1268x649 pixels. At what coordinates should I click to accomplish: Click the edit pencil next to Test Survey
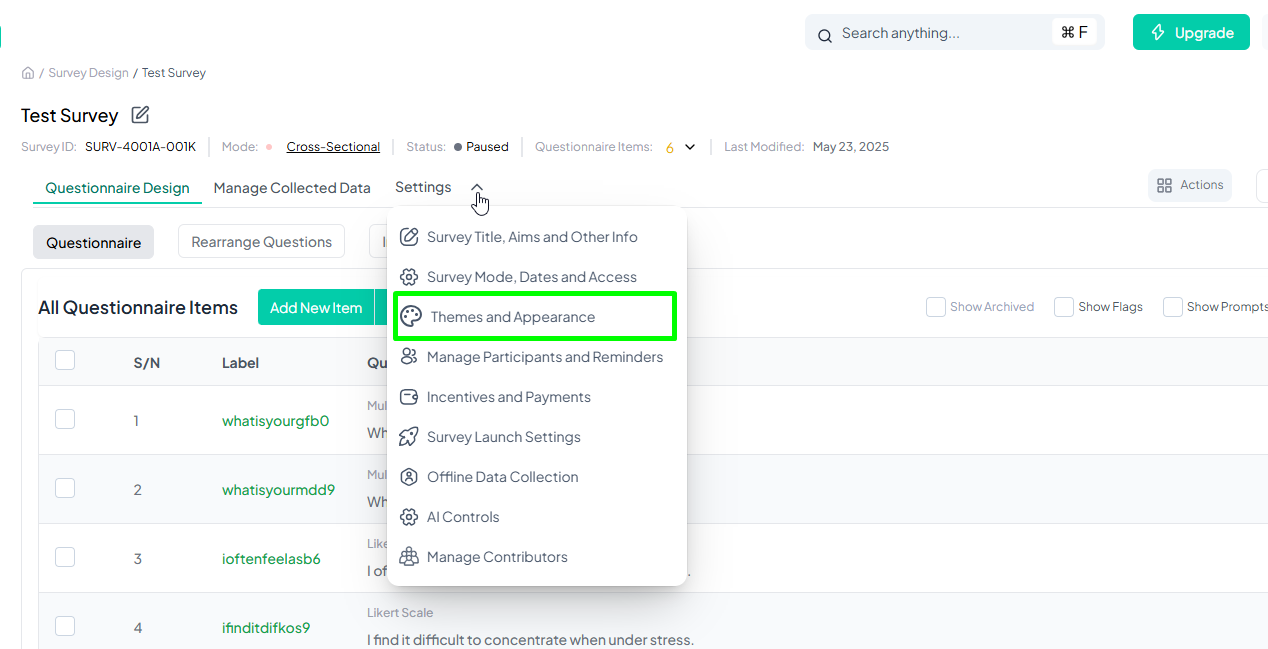tap(141, 115)
